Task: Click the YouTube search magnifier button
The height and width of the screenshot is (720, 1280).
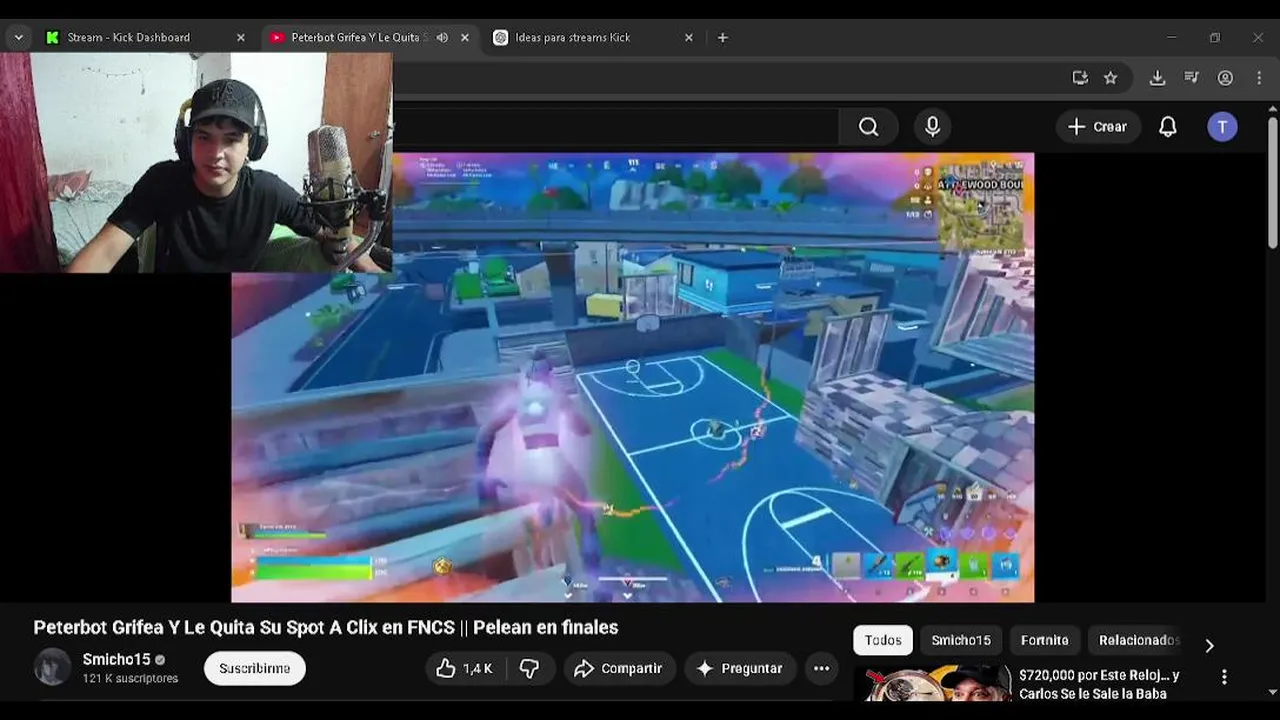Action: [x=868, y=126]
